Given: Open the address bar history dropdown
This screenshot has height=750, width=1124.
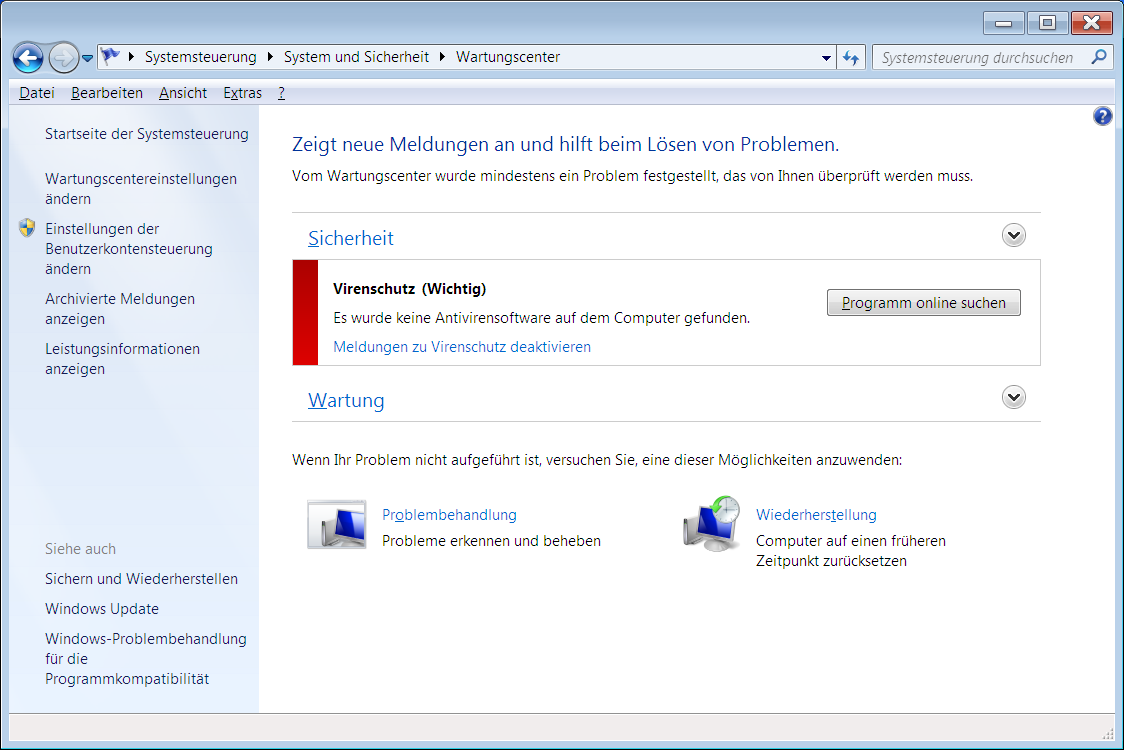Looking at the screenshot, I should (x=826, y=57).
